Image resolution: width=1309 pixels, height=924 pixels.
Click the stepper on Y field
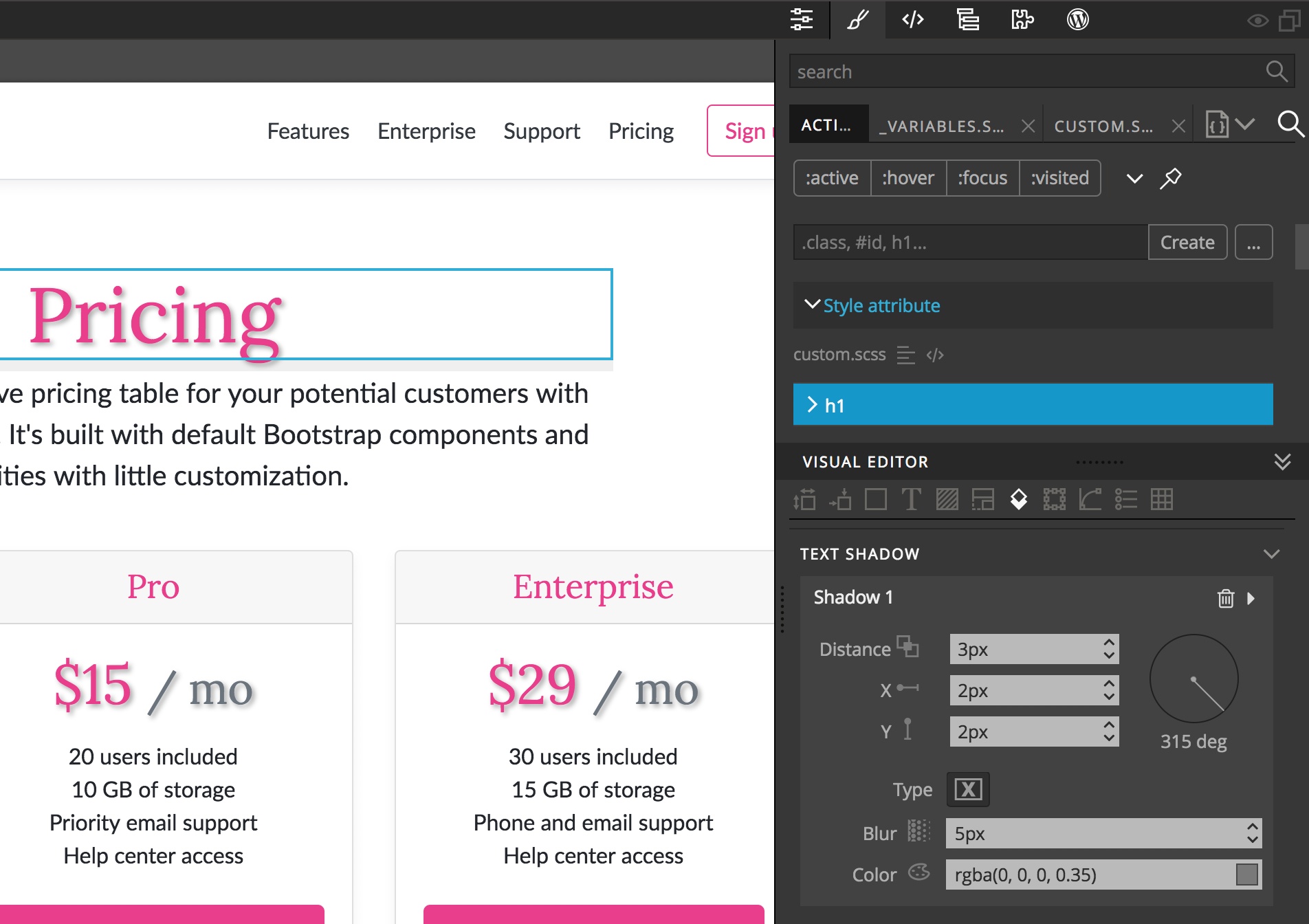click(1108, 731)
